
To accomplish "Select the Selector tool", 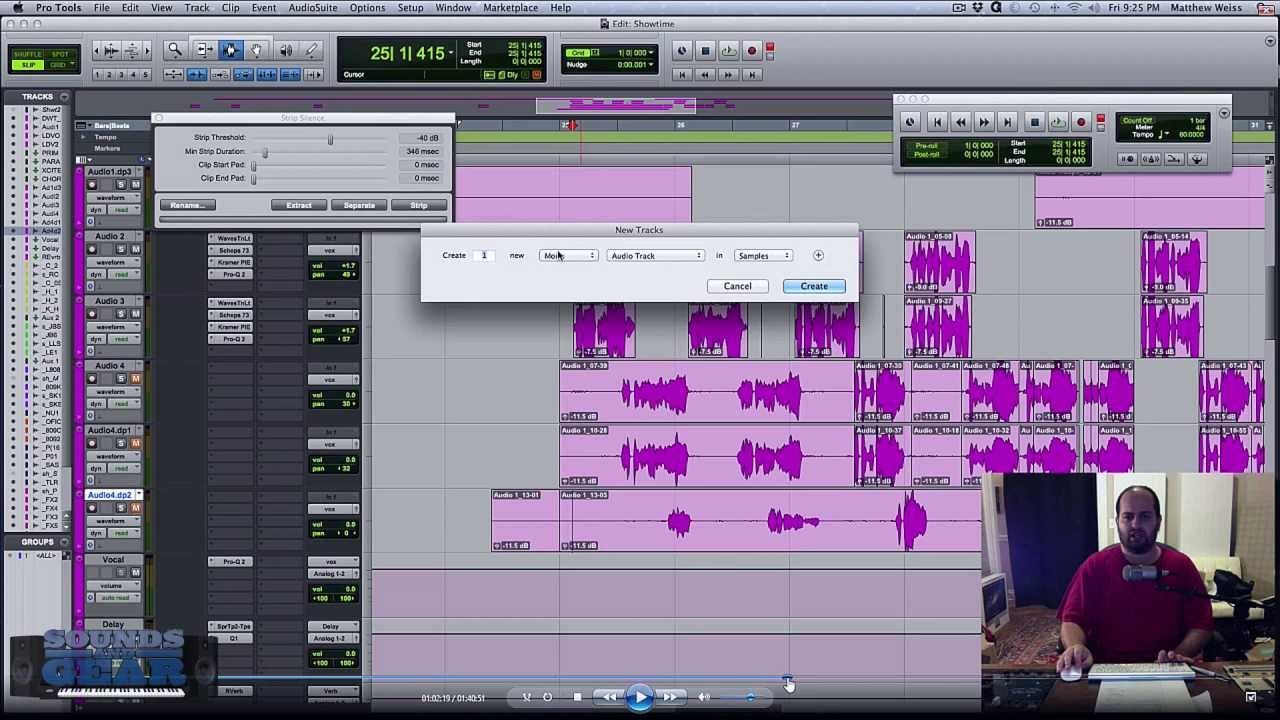I will [231, 50].
